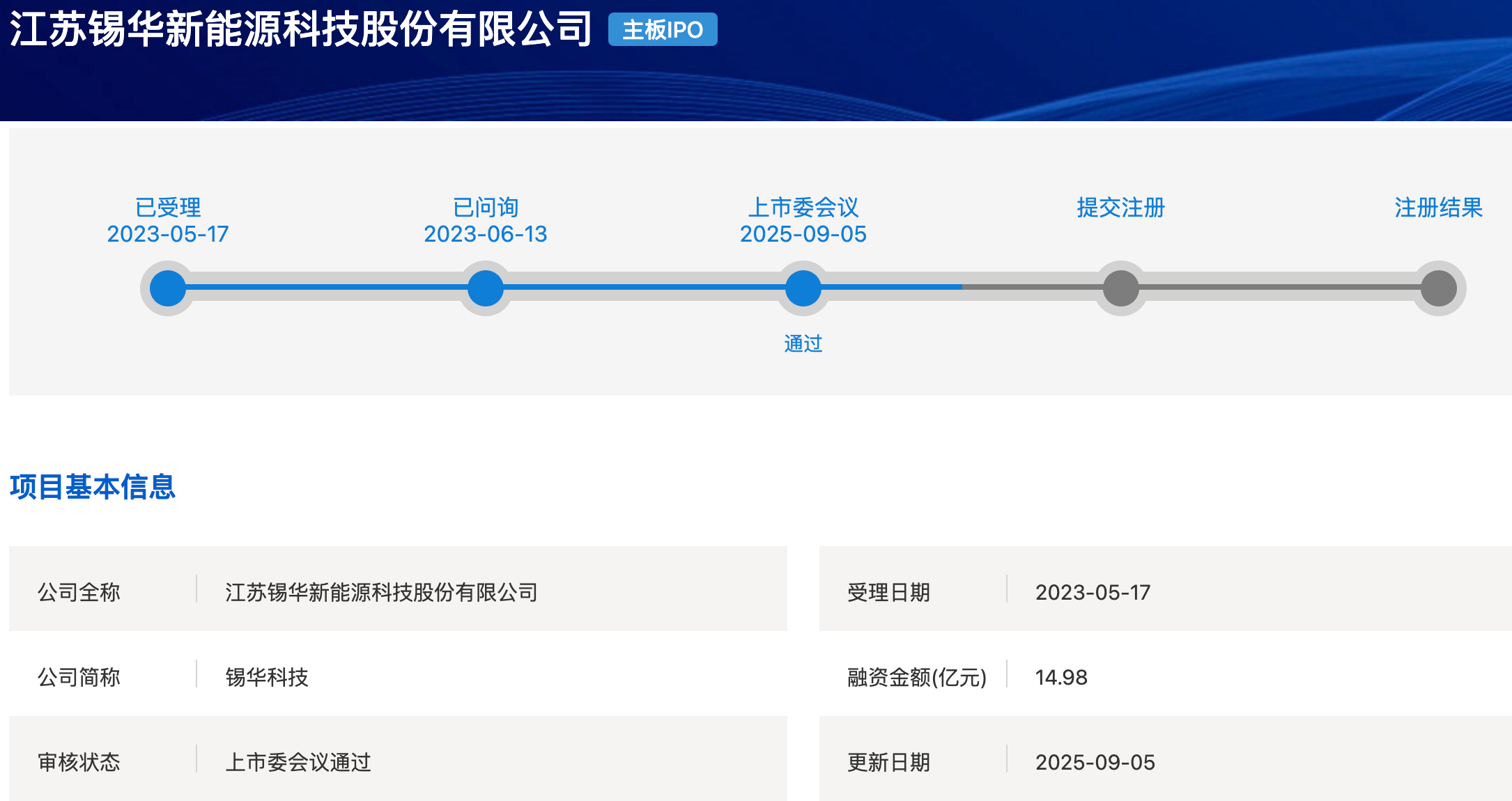Click the 2023-05-17 date under 已受理

pos(168,234)
